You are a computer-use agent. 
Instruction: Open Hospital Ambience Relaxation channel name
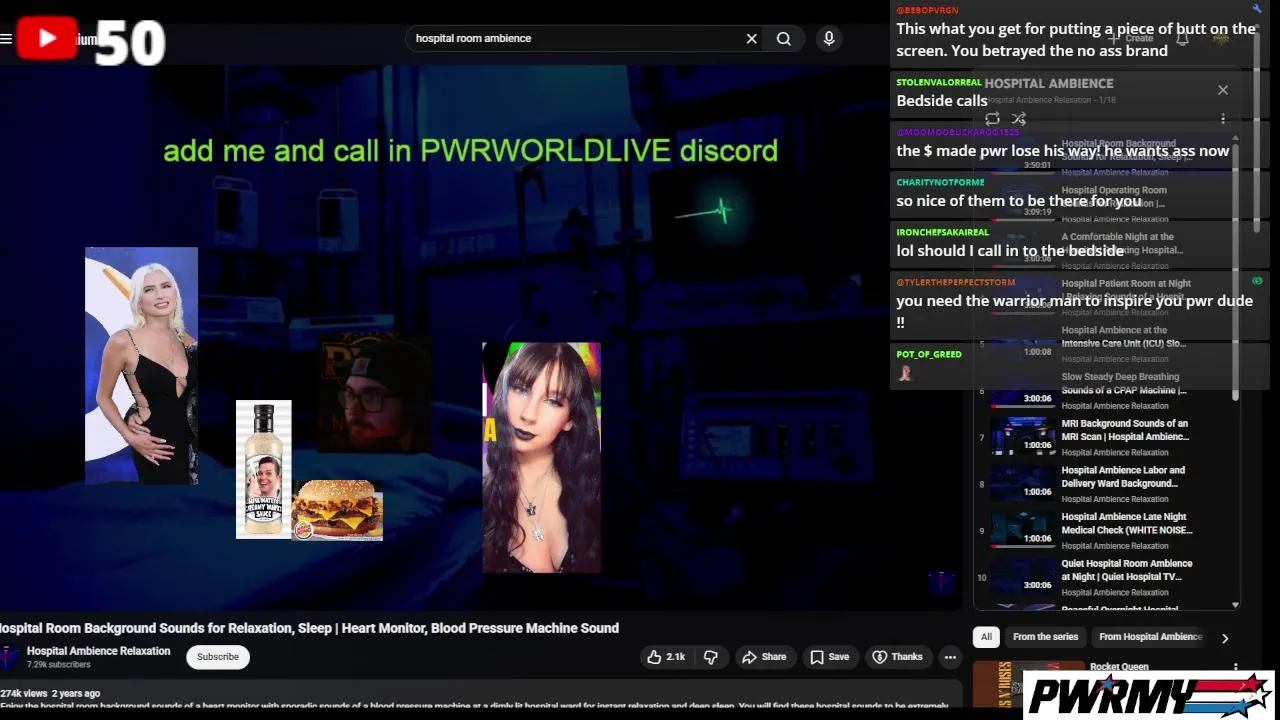point(98,651)
